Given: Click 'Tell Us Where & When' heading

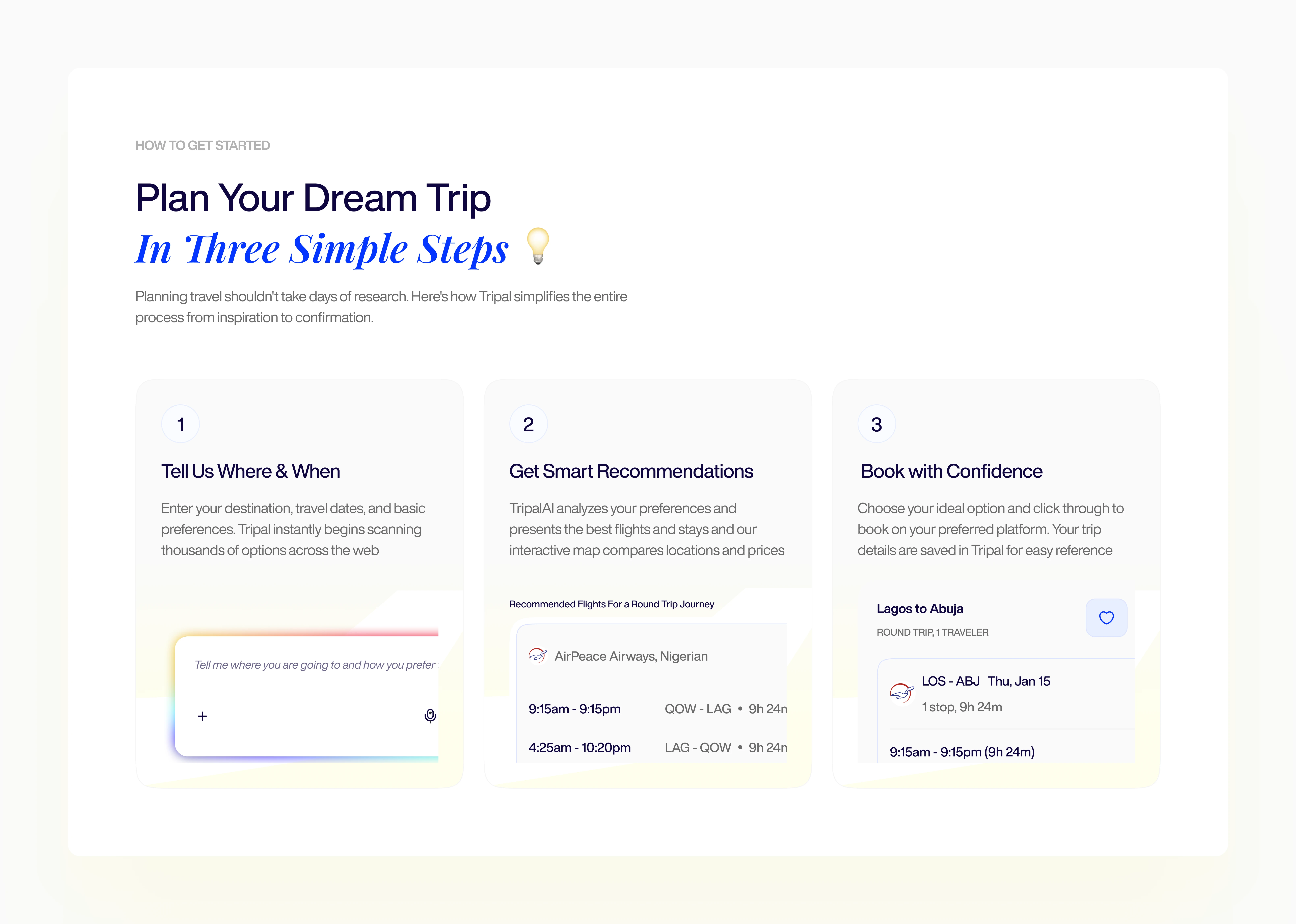Looking at the screenshot, I should (x=250, y=471).
